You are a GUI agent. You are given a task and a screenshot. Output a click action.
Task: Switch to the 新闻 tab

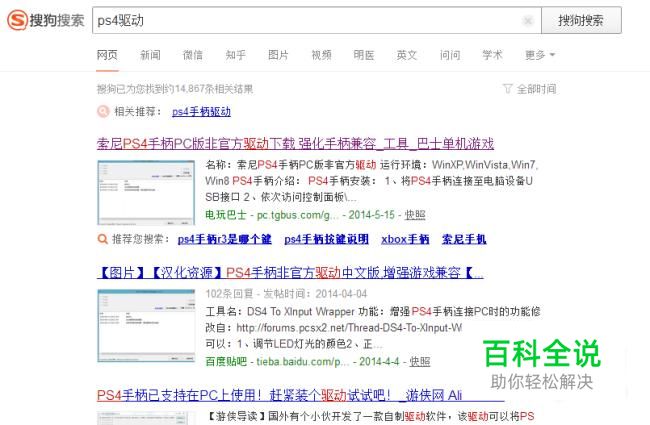point(150,55)
